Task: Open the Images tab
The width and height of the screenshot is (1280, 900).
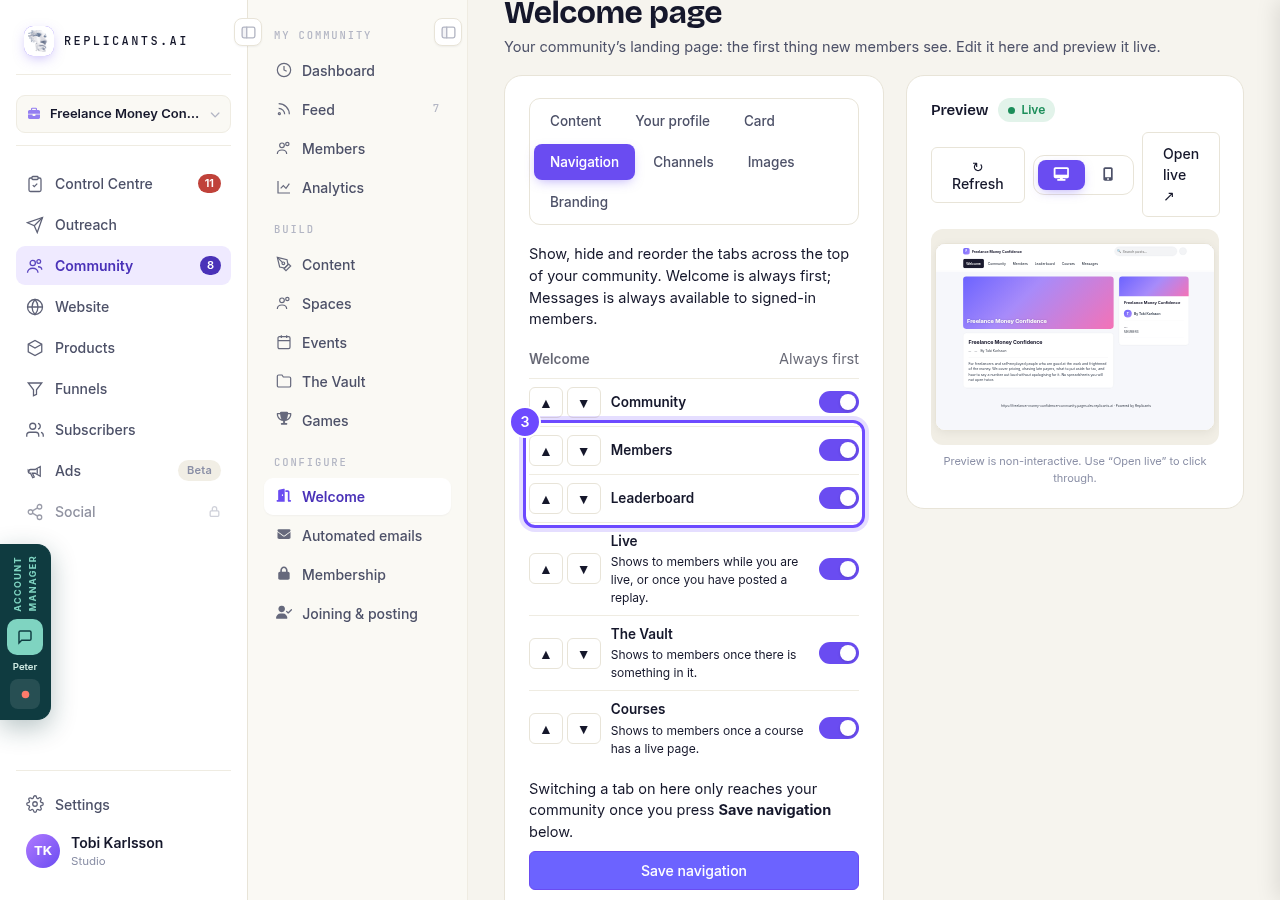Action: click(771, 162)
